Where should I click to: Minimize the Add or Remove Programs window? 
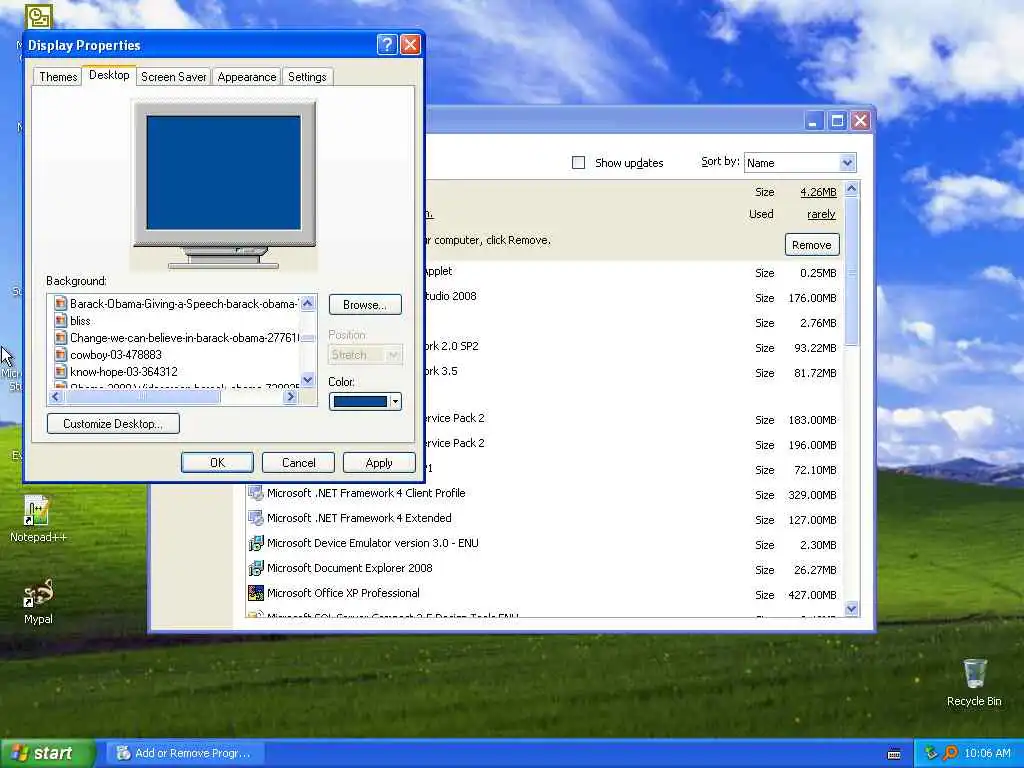813,121
